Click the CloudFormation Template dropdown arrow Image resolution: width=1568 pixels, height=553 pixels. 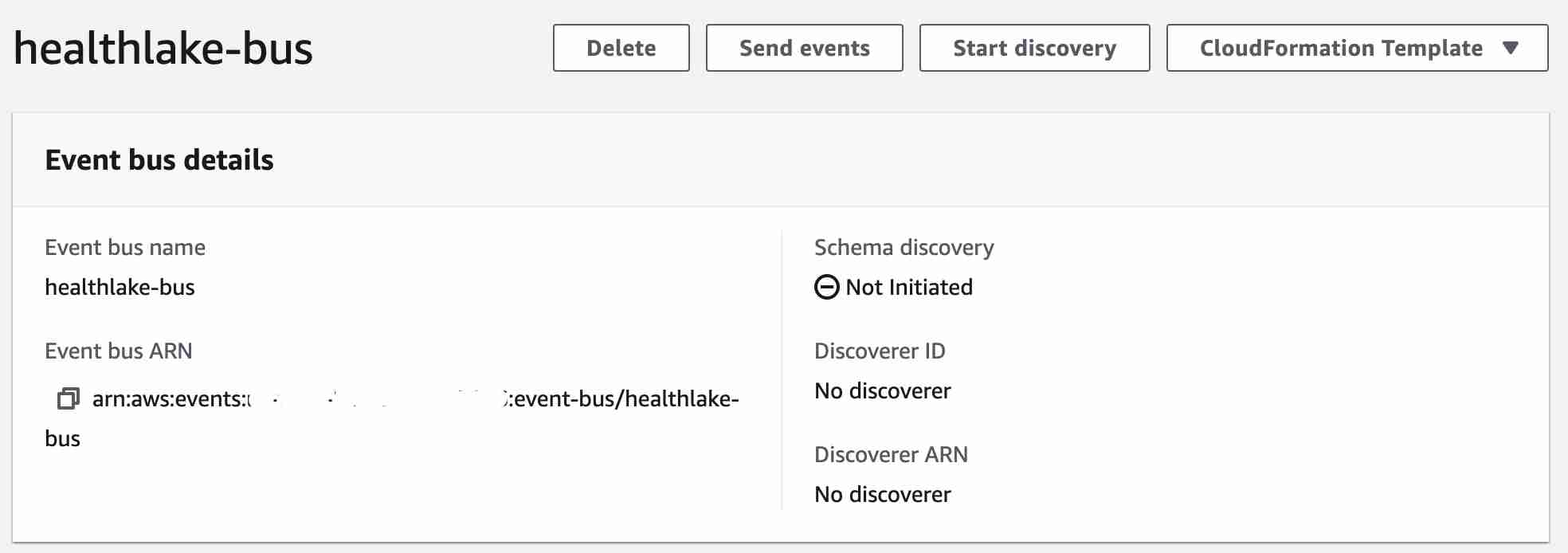tap(1510, 48)
